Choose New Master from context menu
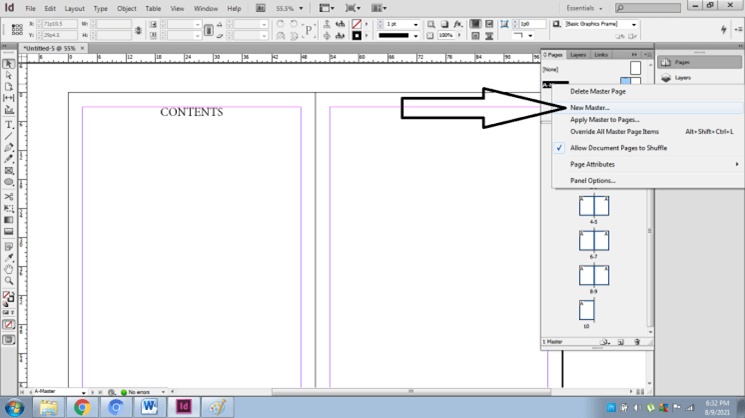The height and width of the screenshot is (418, 745). pos(590,107)
